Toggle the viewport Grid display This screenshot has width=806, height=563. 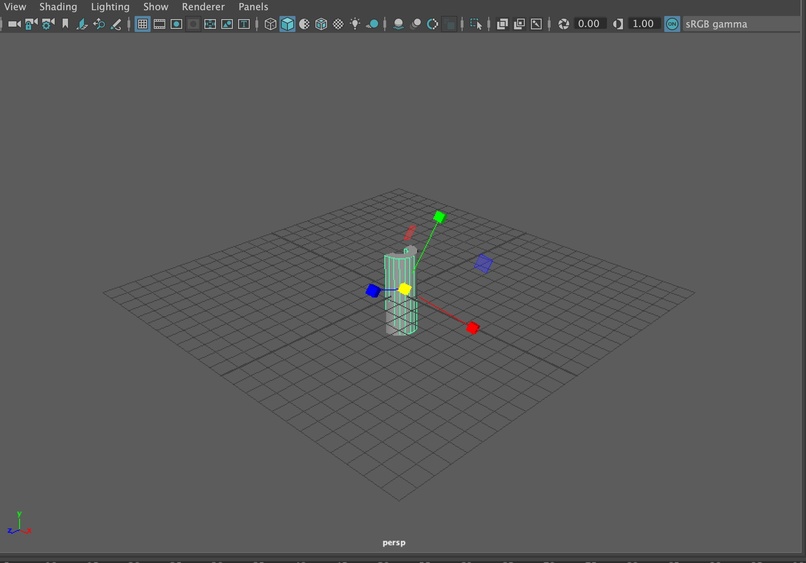pyautogui.click(x=142, y=24)
